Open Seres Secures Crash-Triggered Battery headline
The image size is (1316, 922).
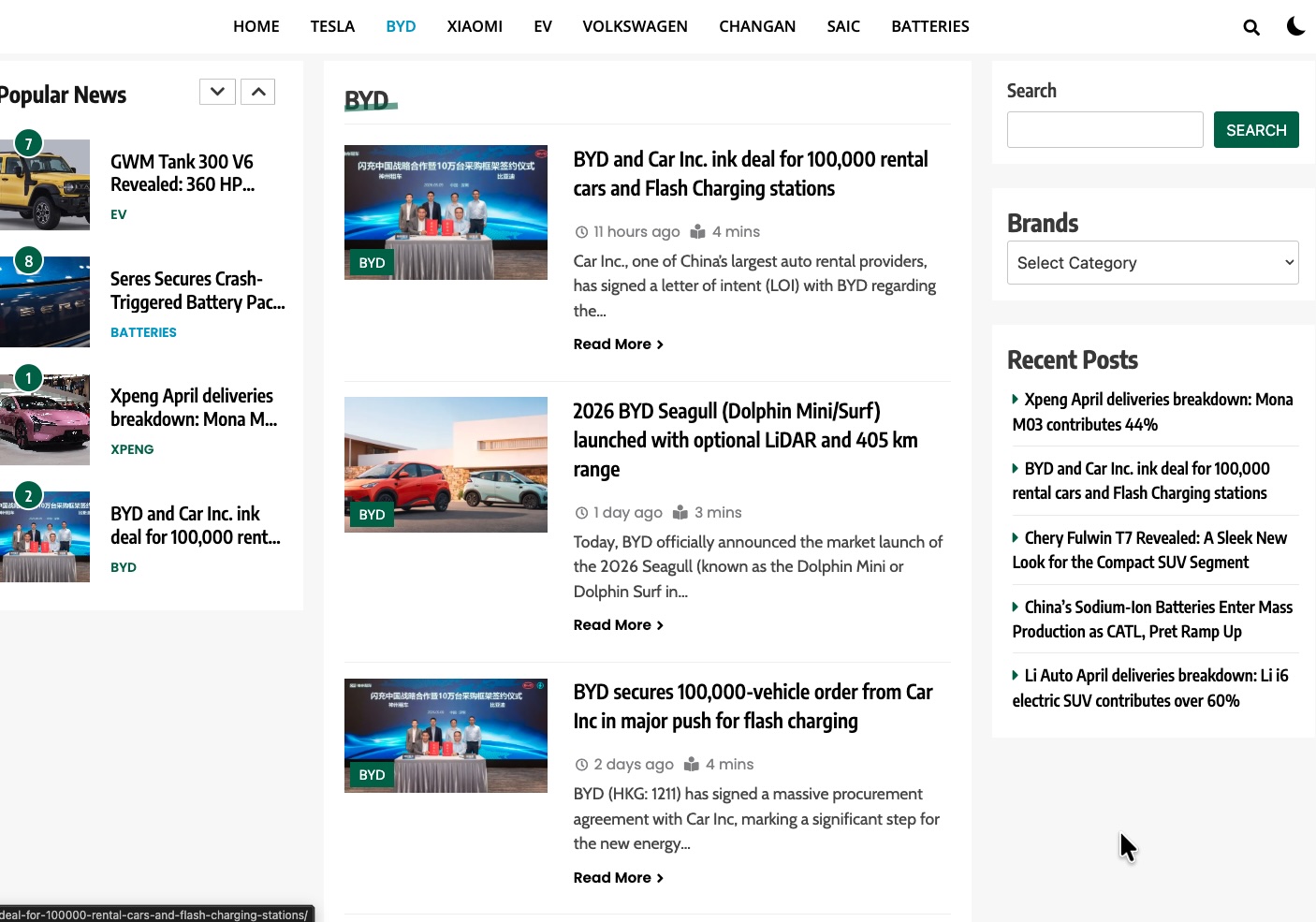tap(197, 290)
